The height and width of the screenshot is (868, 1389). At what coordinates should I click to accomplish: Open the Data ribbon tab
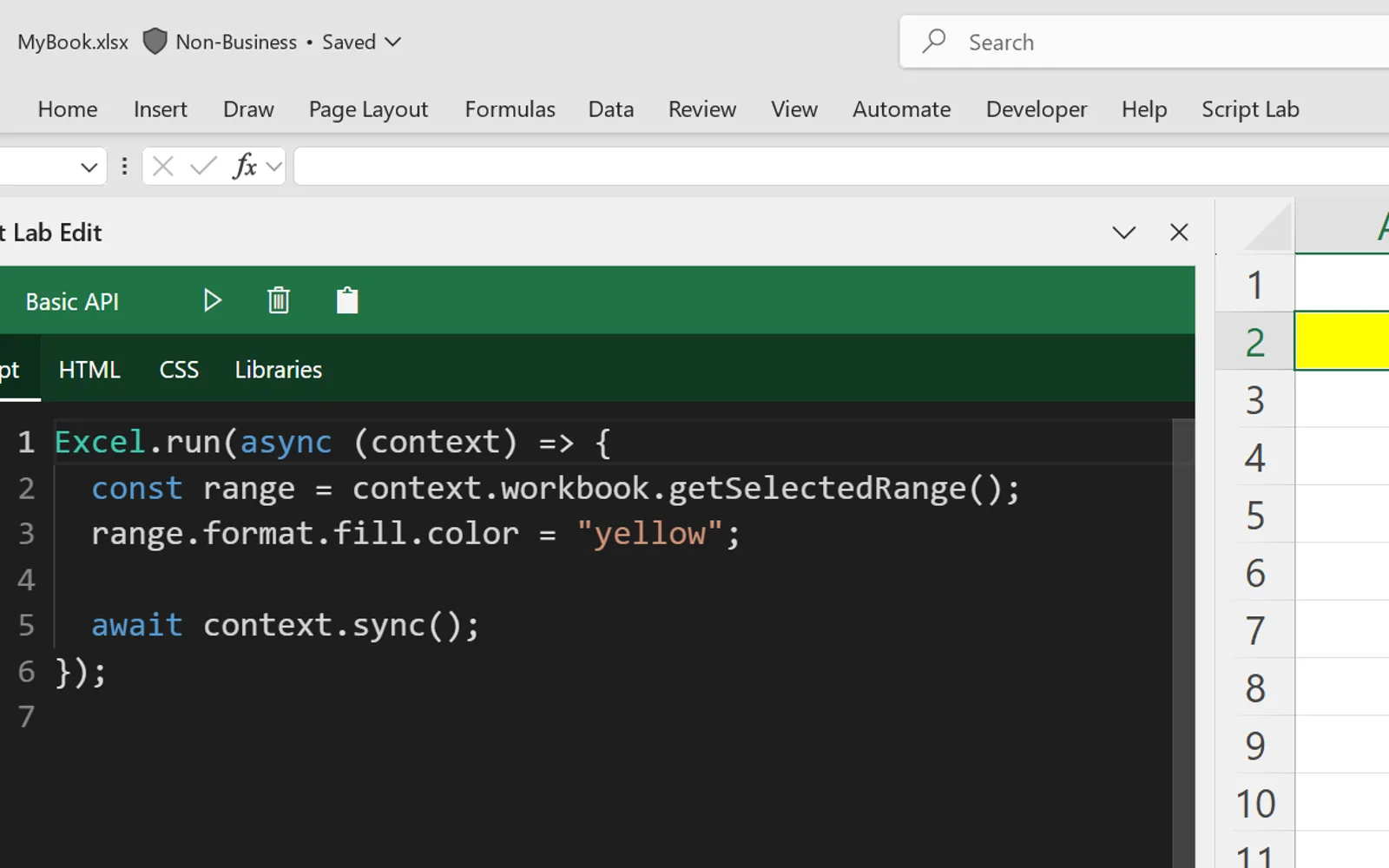coord(611,109)
